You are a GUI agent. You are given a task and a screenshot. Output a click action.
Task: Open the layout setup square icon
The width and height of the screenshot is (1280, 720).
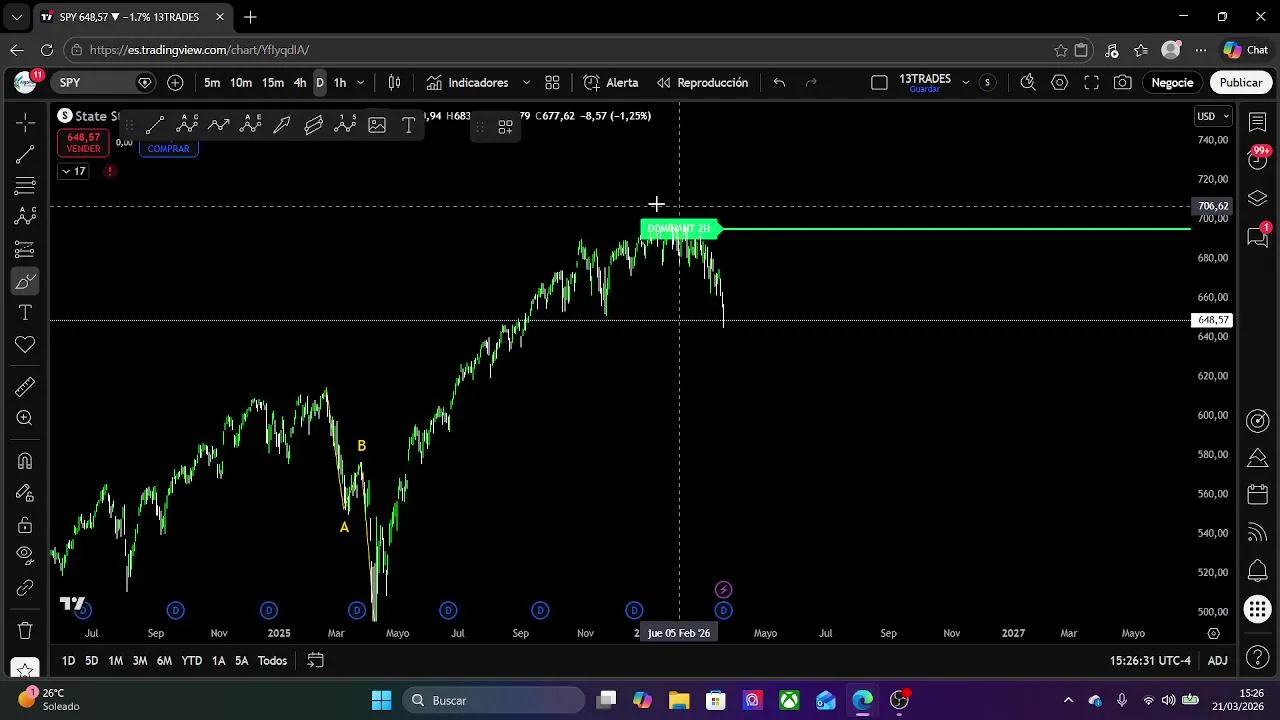point(879,83)
